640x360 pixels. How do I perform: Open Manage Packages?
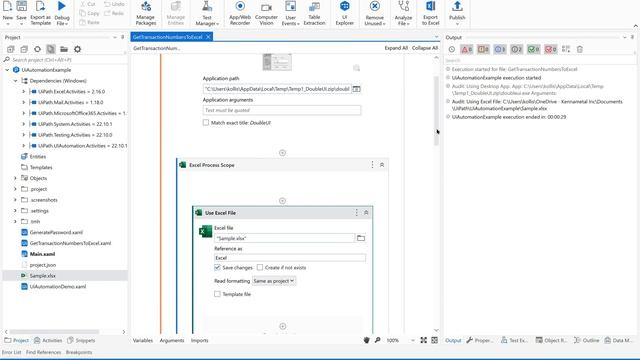pyautogui.click(x=146, y=7)
